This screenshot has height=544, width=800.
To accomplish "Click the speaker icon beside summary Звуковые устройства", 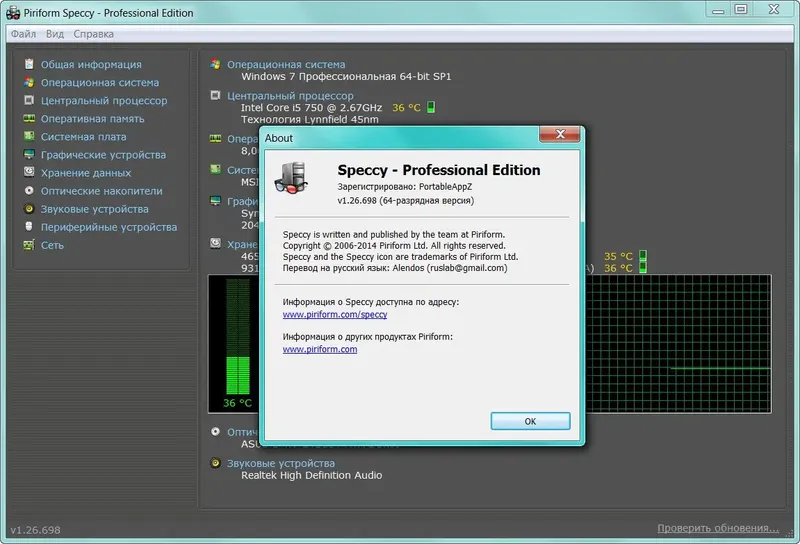I will [215, 463].
